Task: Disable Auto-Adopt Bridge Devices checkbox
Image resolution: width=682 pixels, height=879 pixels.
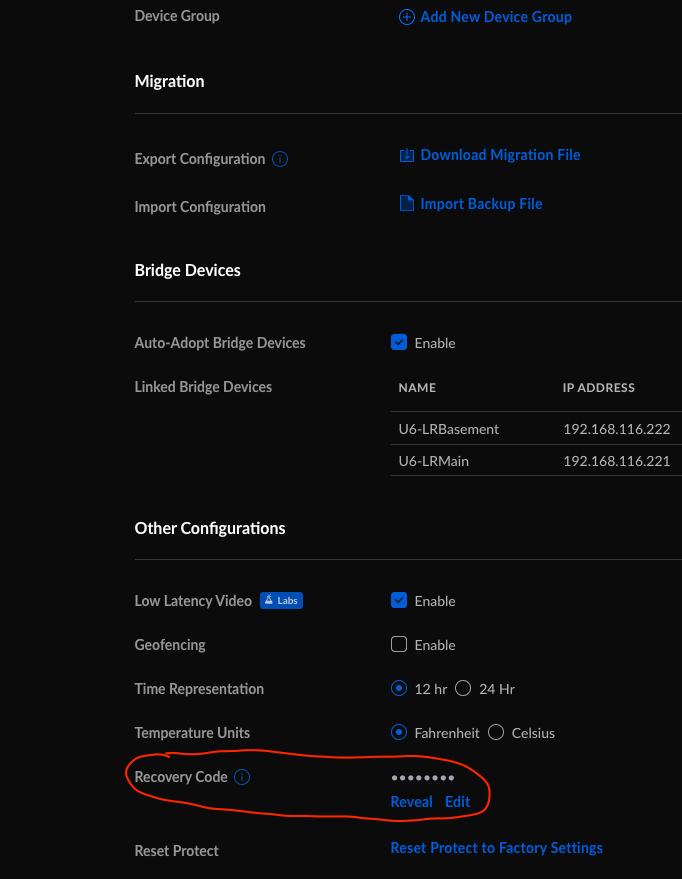Action: 399,343
